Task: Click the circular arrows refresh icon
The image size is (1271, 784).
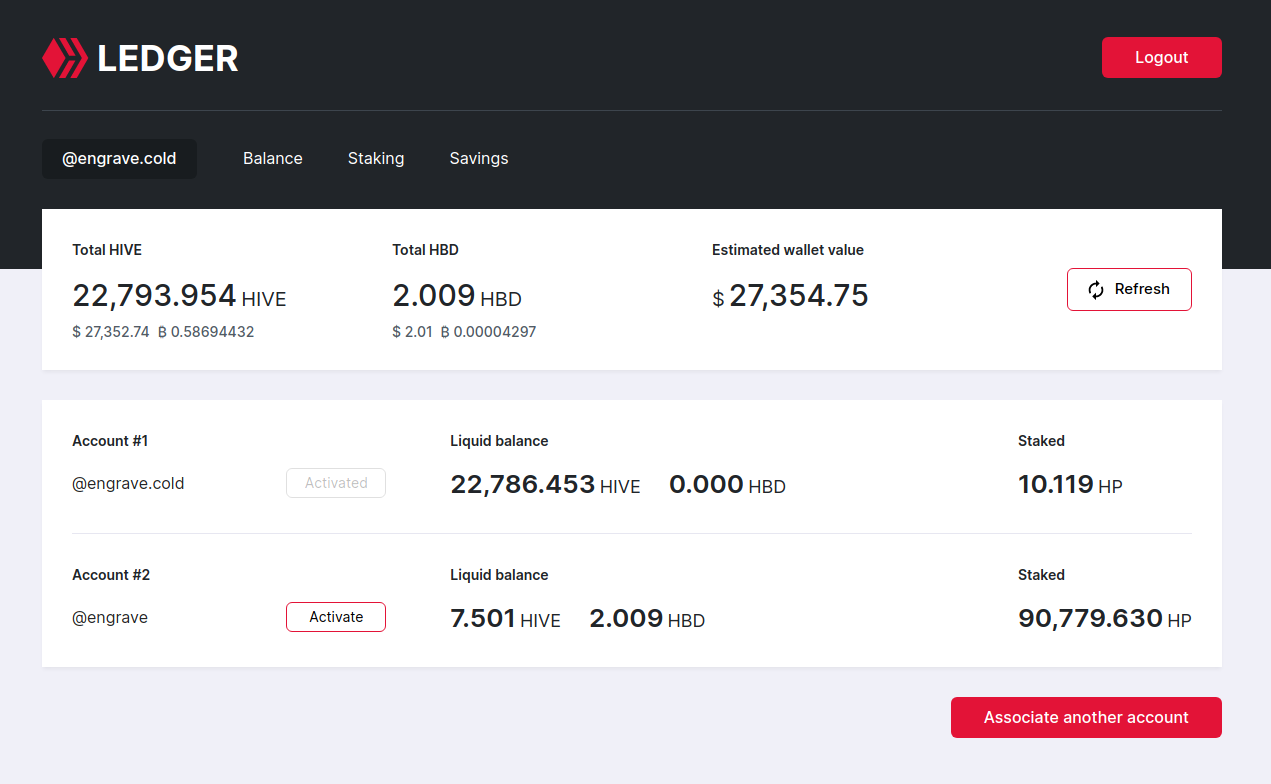Action: 1096,290
